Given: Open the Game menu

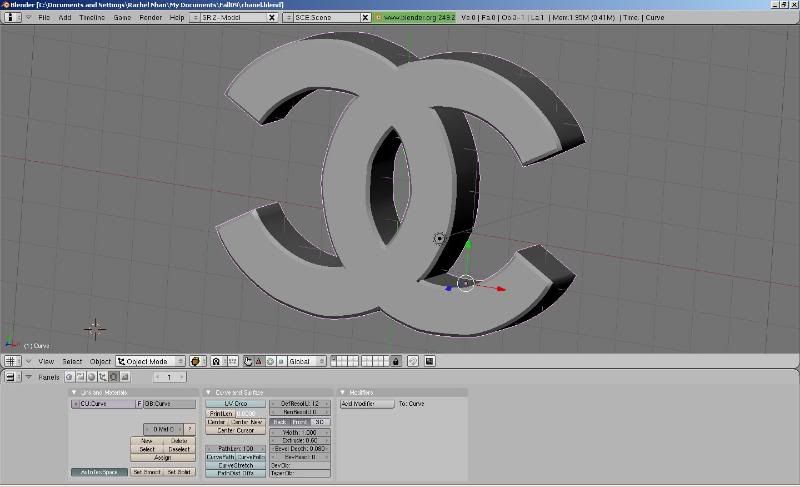Looking at the screenshot, I should click(122, 17).
